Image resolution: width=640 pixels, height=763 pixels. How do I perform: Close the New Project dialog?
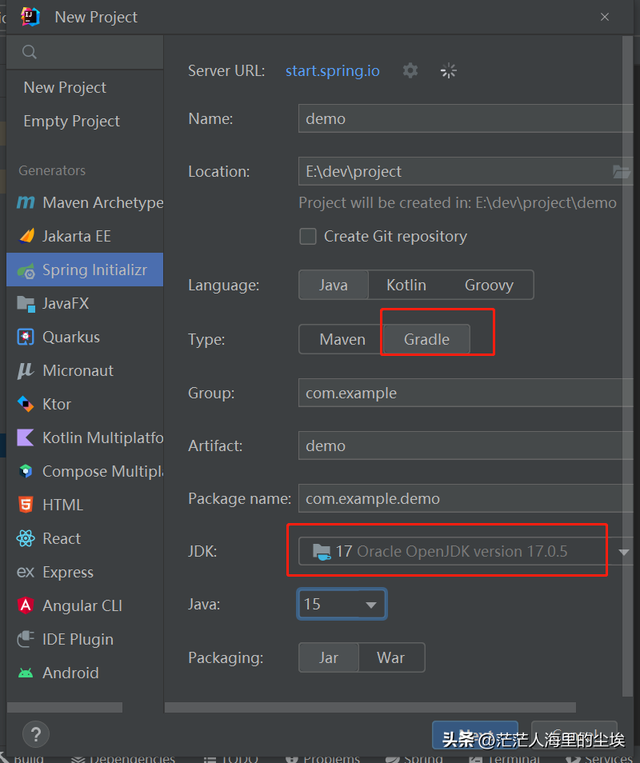(604, 17)
